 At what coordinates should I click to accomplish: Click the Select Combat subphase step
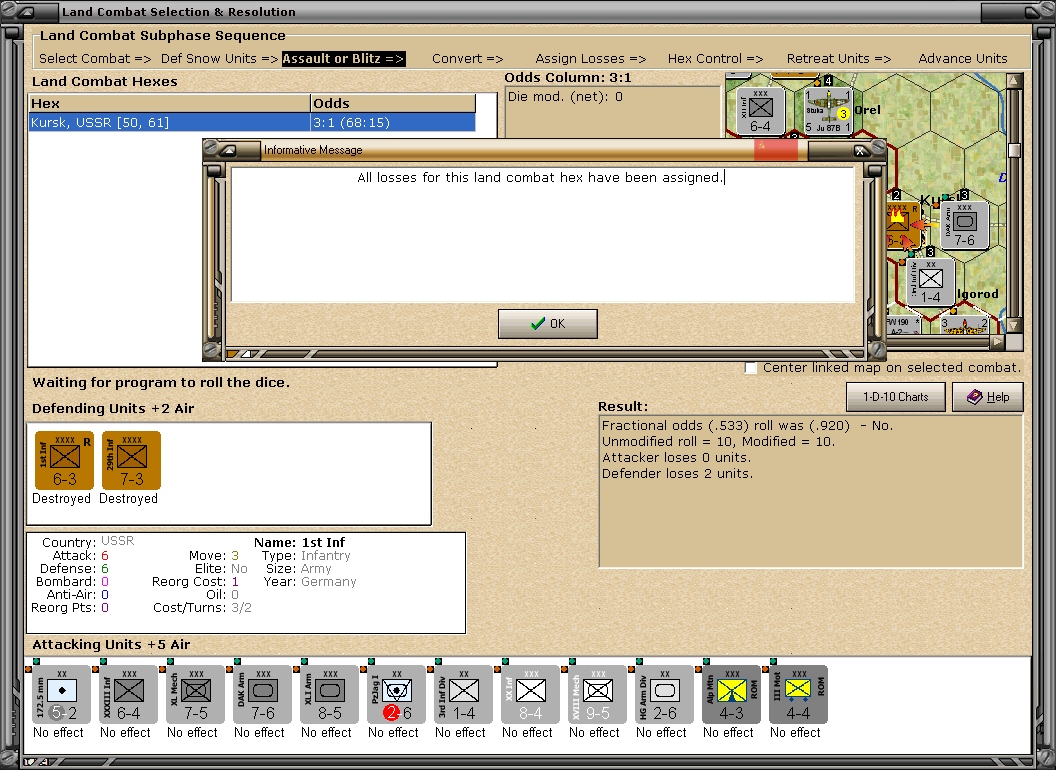(x=95, y=59)
